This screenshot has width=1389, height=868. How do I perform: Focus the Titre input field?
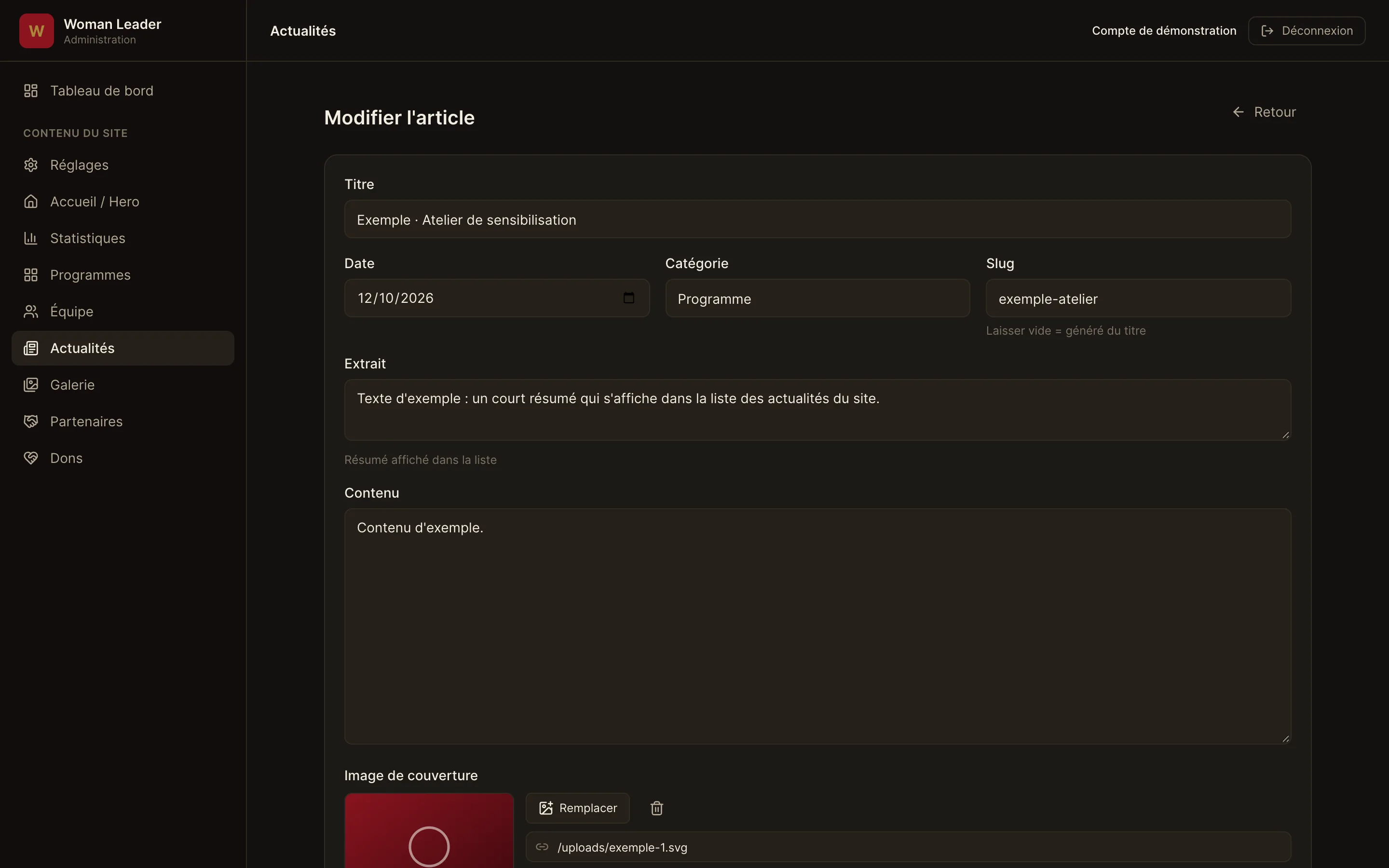(817, 219)
